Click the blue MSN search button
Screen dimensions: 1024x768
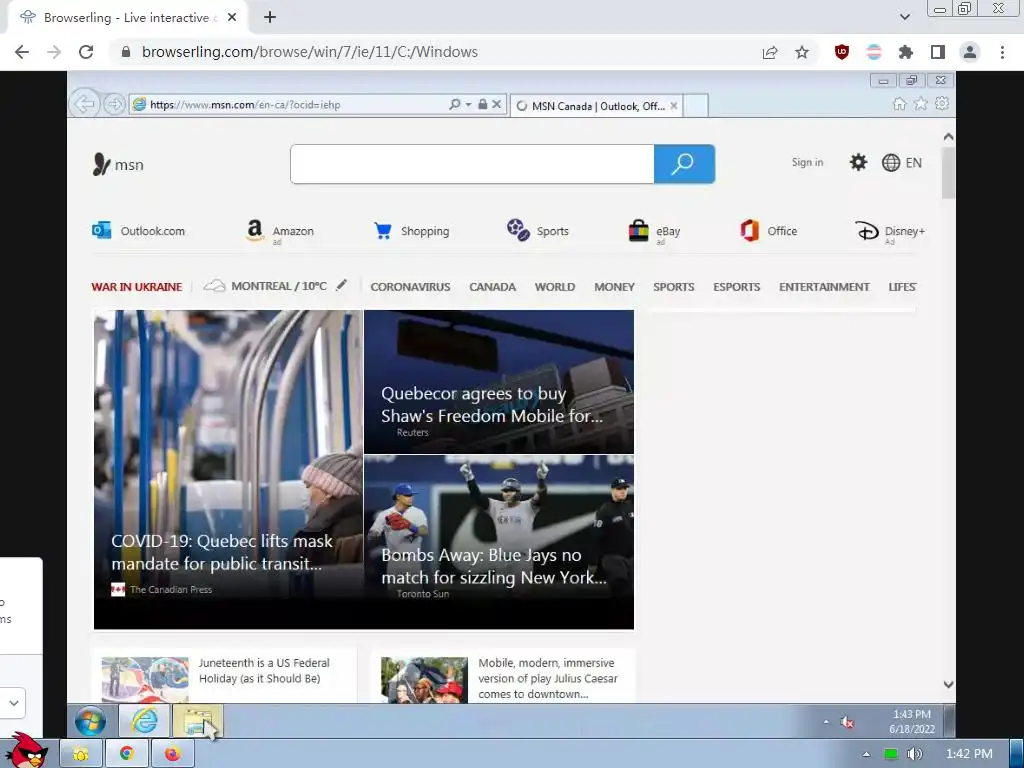(x=684, y=164)
